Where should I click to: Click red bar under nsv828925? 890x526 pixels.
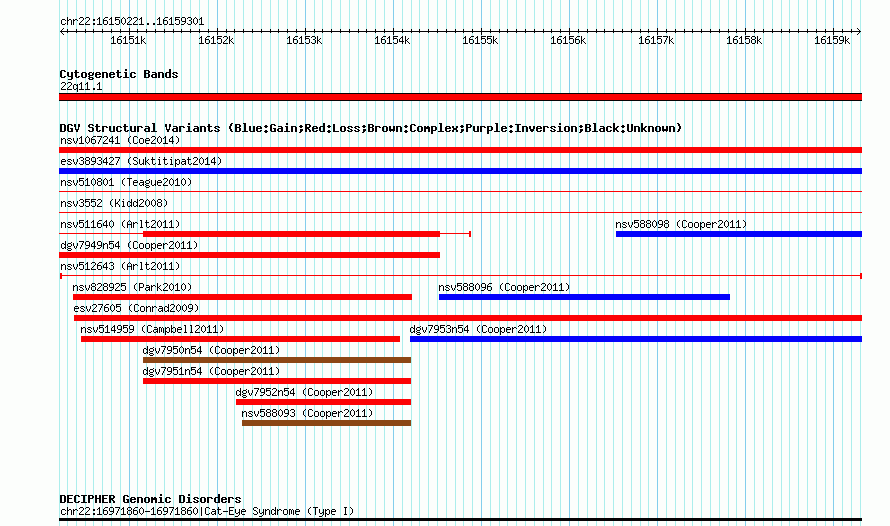click(x=242, y=297)
